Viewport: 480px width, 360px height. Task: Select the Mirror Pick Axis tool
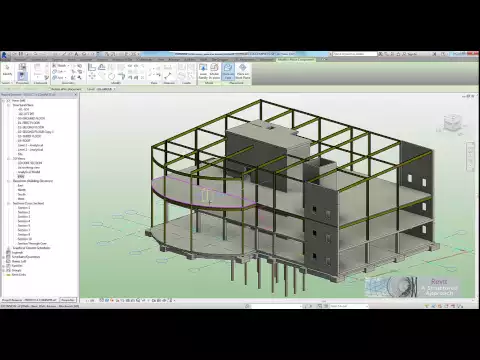[111, 68]
